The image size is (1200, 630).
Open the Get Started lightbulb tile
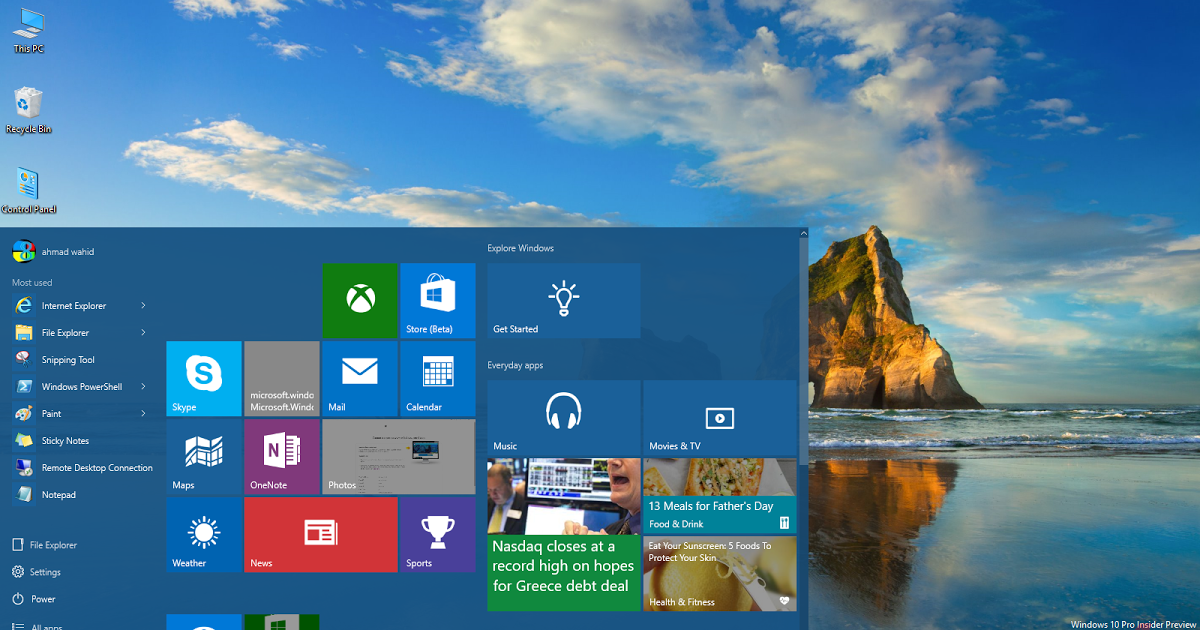(564, 300)
